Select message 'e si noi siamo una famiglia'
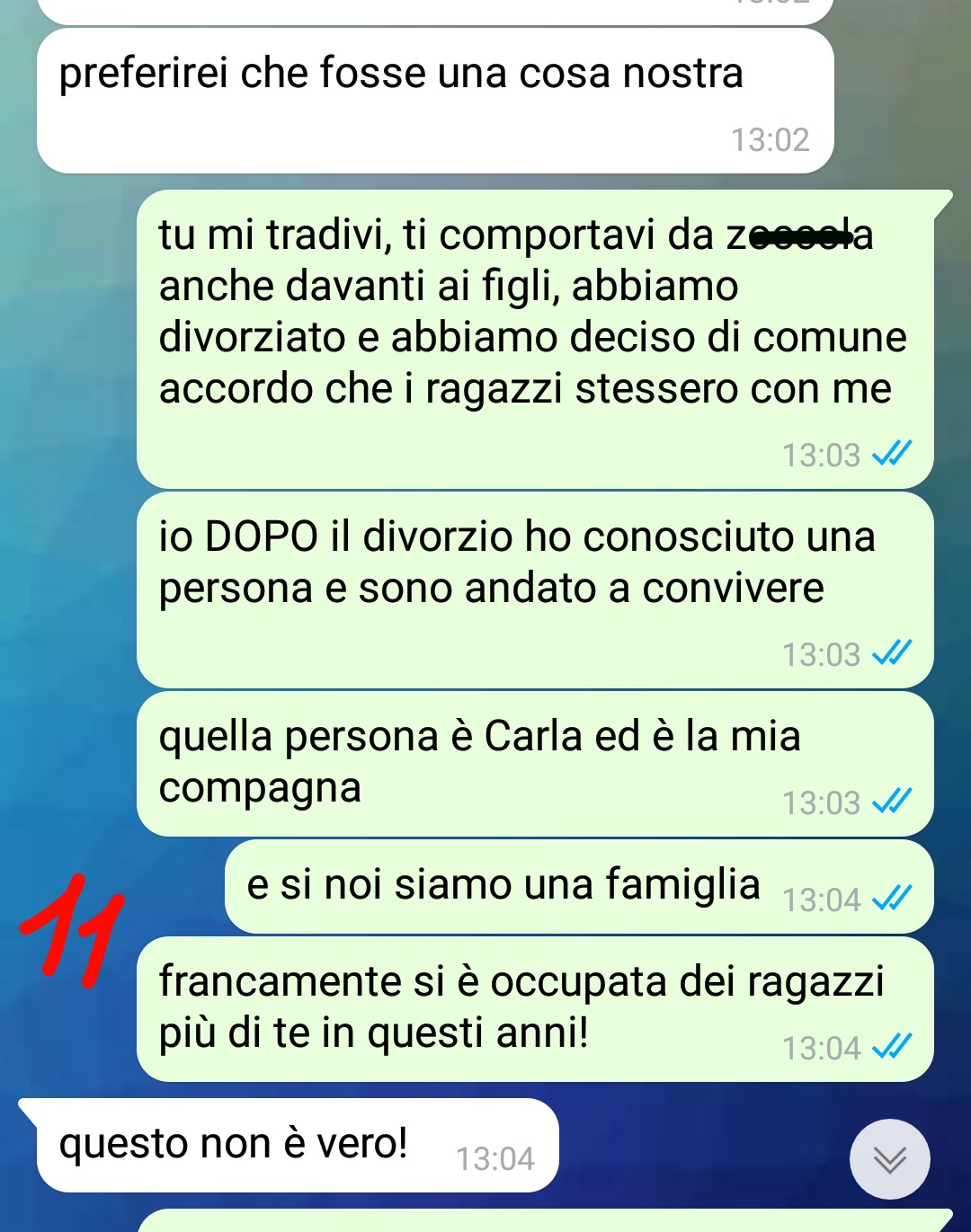 pyautogui.click(x=579, y=887)
